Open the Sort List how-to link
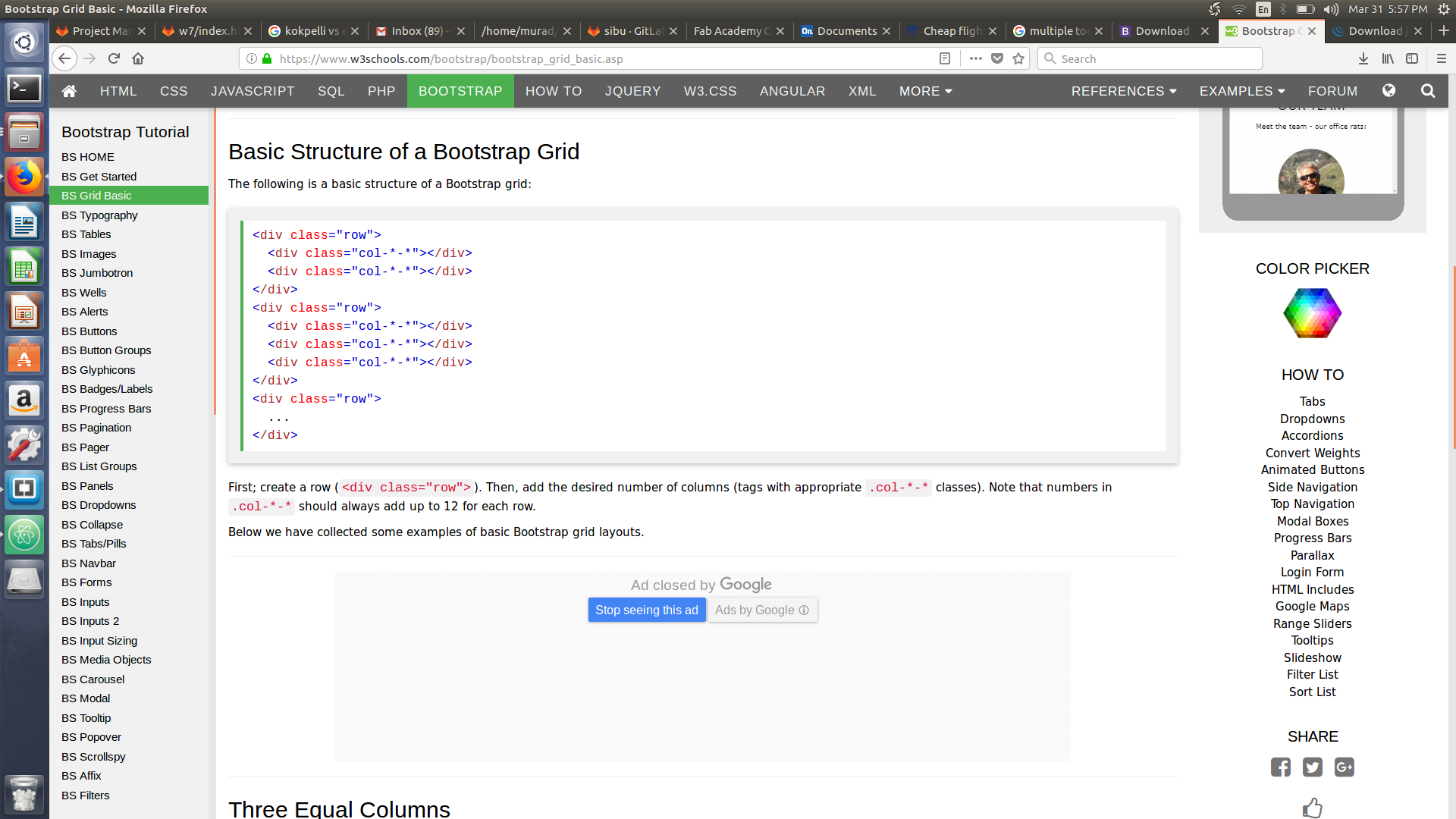Screen dimensions: 1456x819 [x=1312, y=692]
